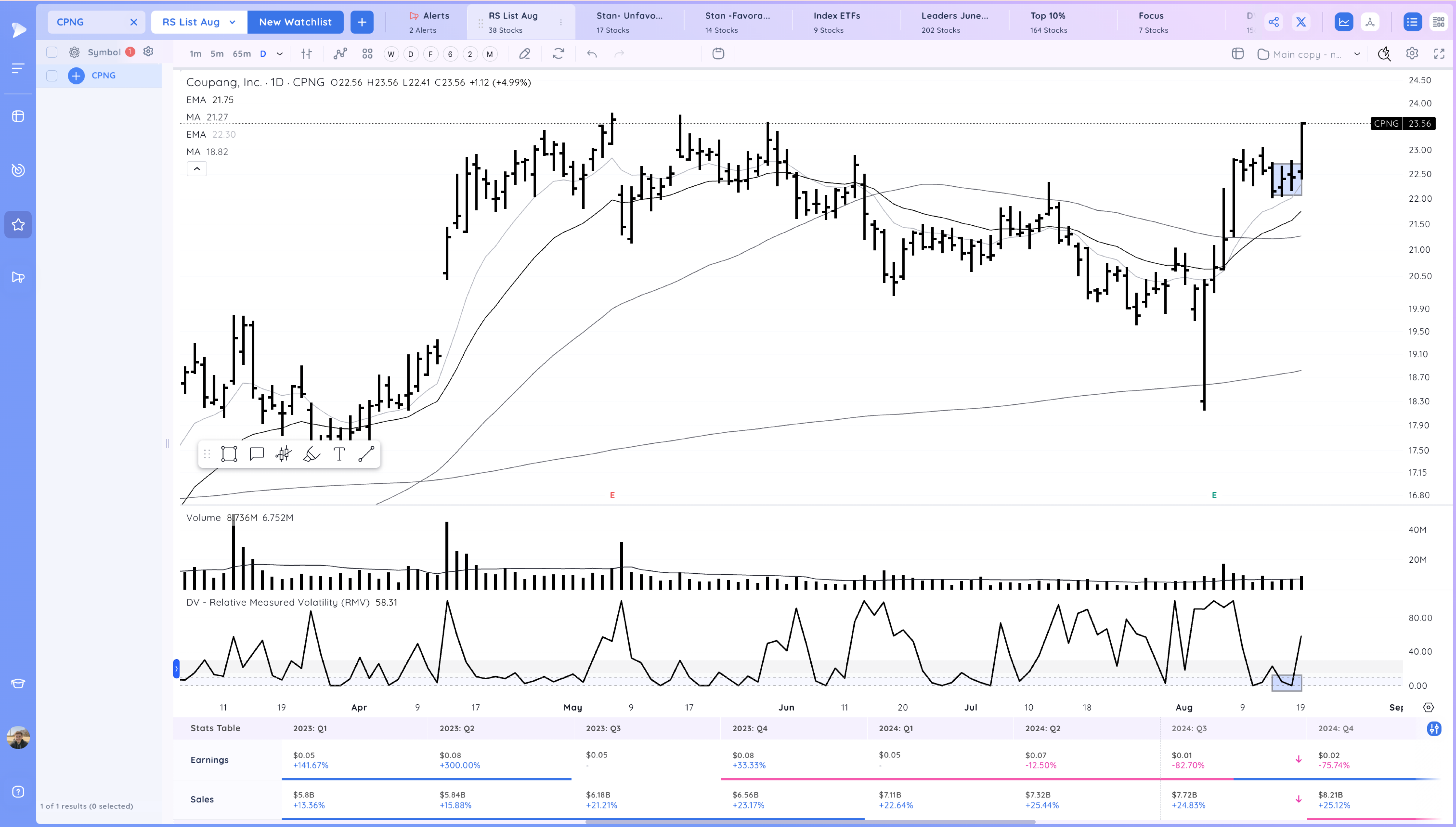Viewport: 1456px width, 827px height.
Task: Open the timeframe dropdown next to D
Action: [x=279, y=54]
